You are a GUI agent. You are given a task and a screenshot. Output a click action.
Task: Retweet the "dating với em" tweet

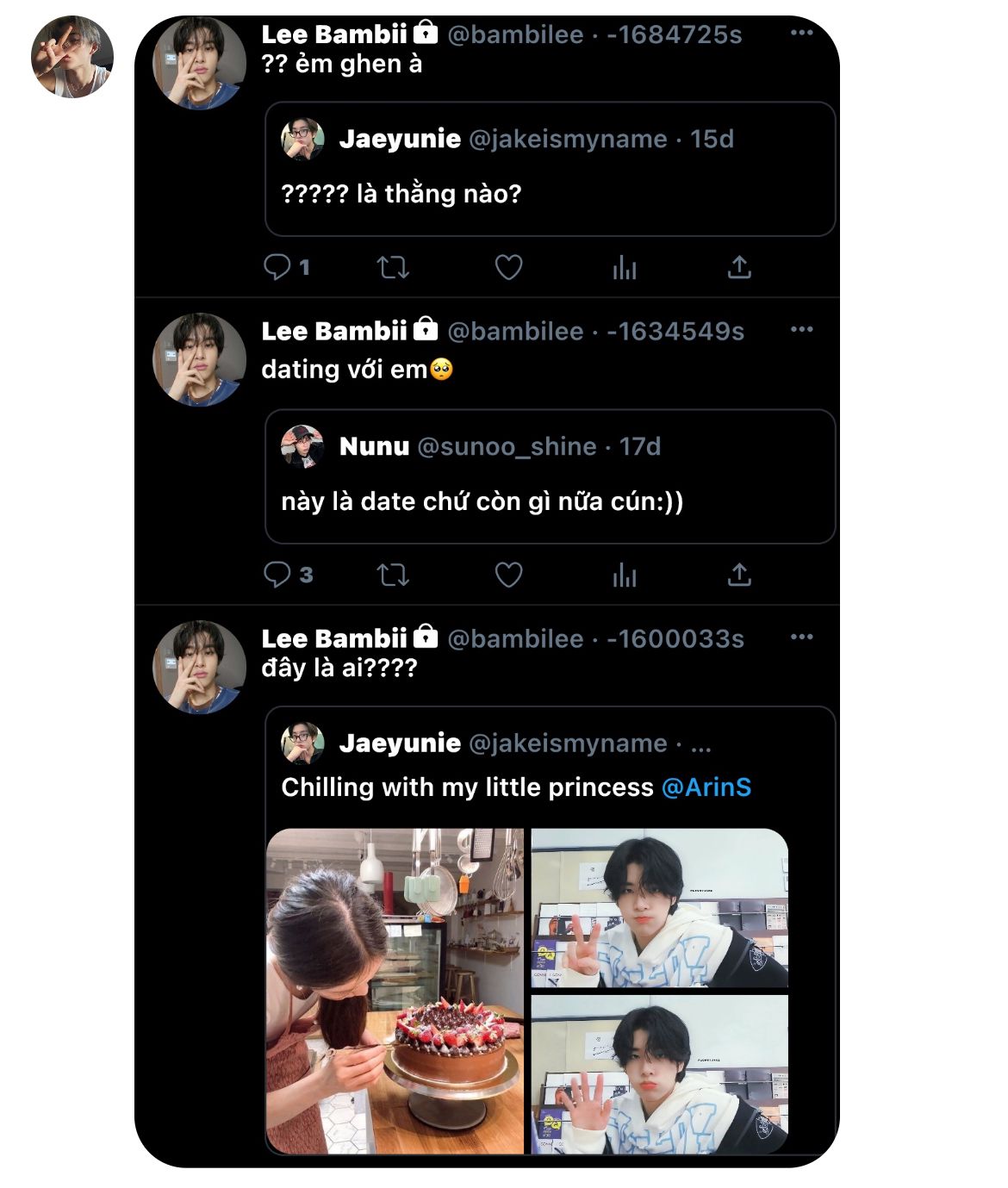(x=393, y=575)
